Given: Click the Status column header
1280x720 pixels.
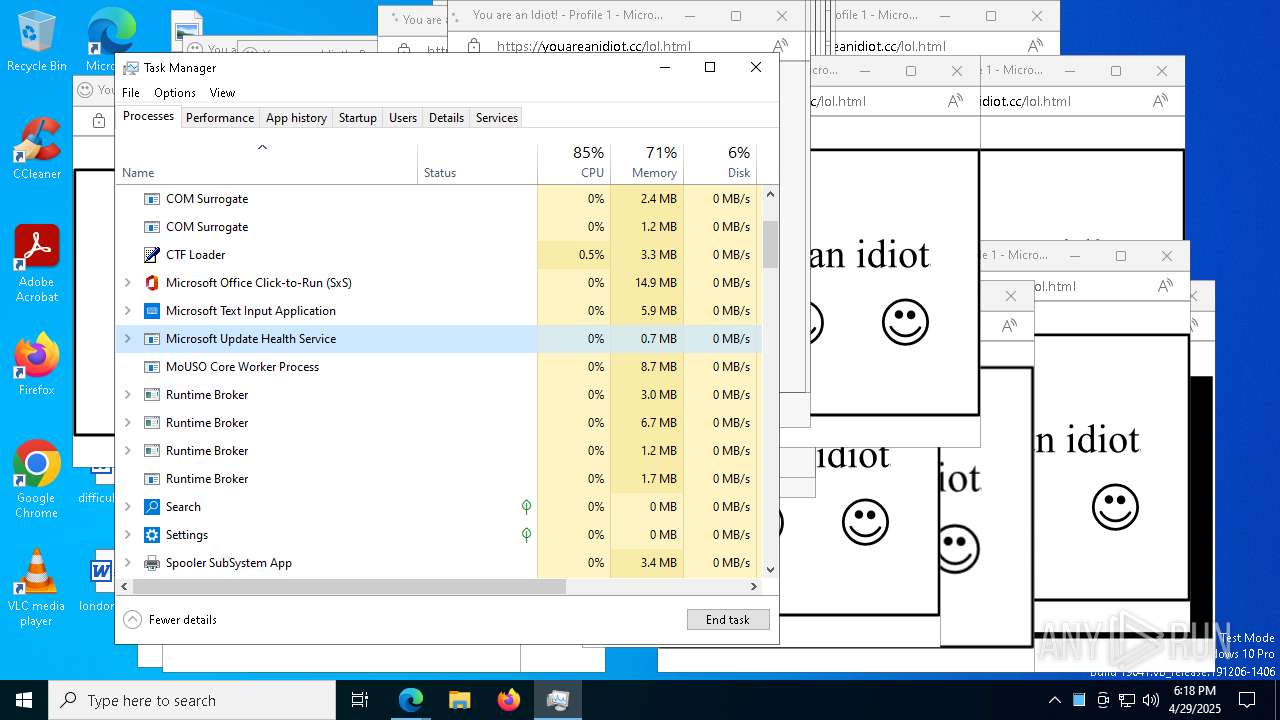Looking at the screenshot, I should tap(477, 163).
